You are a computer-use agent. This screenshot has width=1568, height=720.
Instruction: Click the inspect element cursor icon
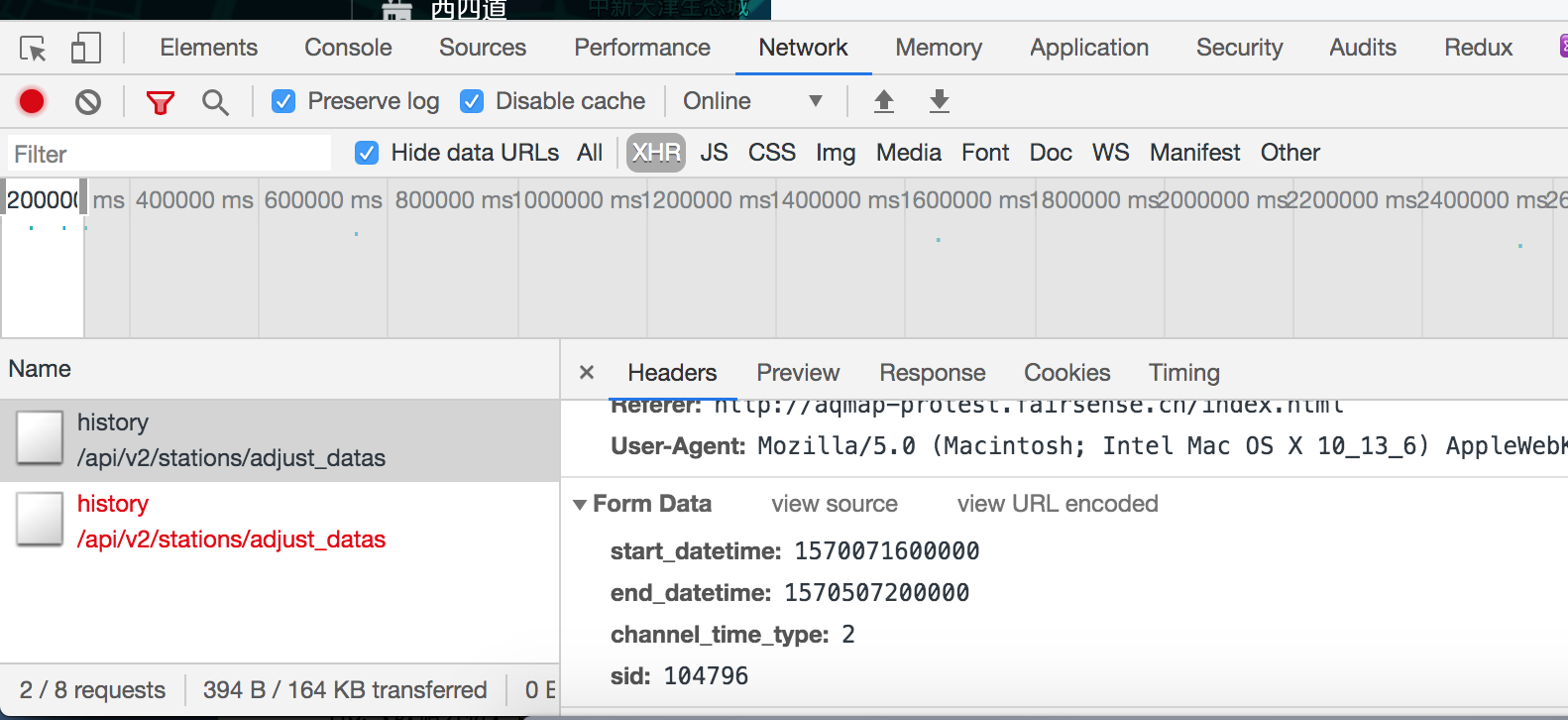point(33,49)
